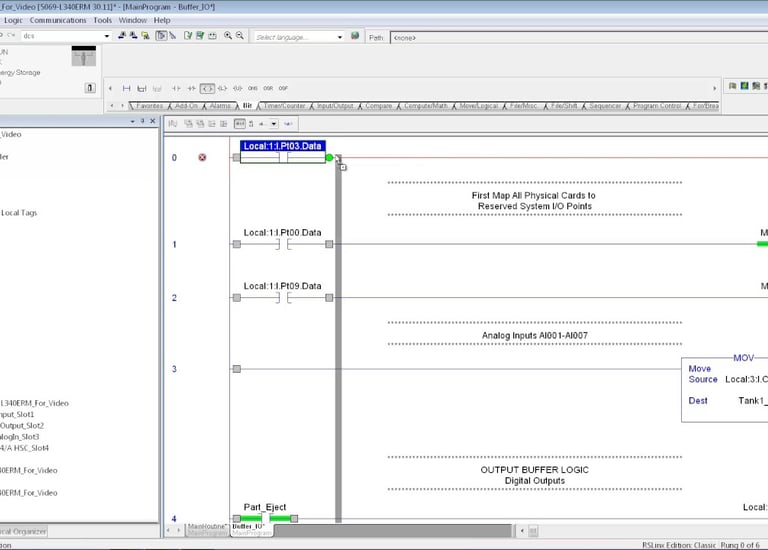Switch to the Compute/Math instruction tab
The height and width of the screenshot is (550, 768).
click(425, 106)
